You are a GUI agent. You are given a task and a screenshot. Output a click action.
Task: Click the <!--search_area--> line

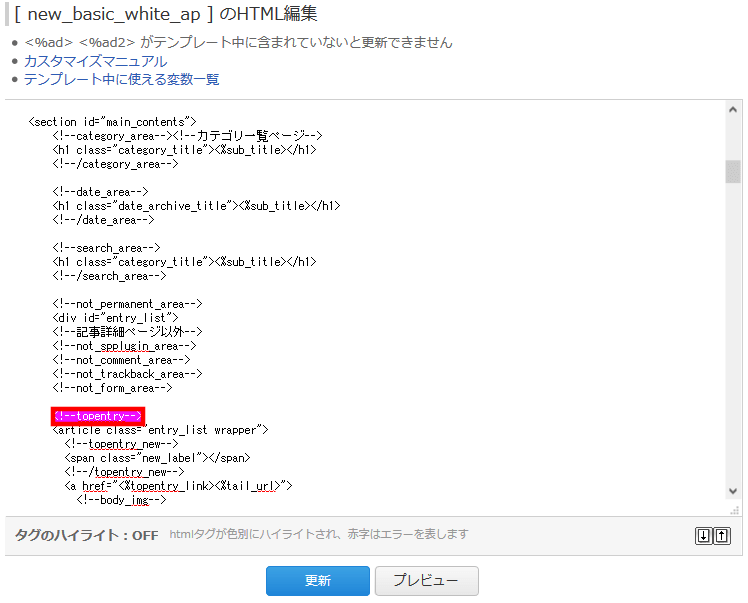[106, 248]
